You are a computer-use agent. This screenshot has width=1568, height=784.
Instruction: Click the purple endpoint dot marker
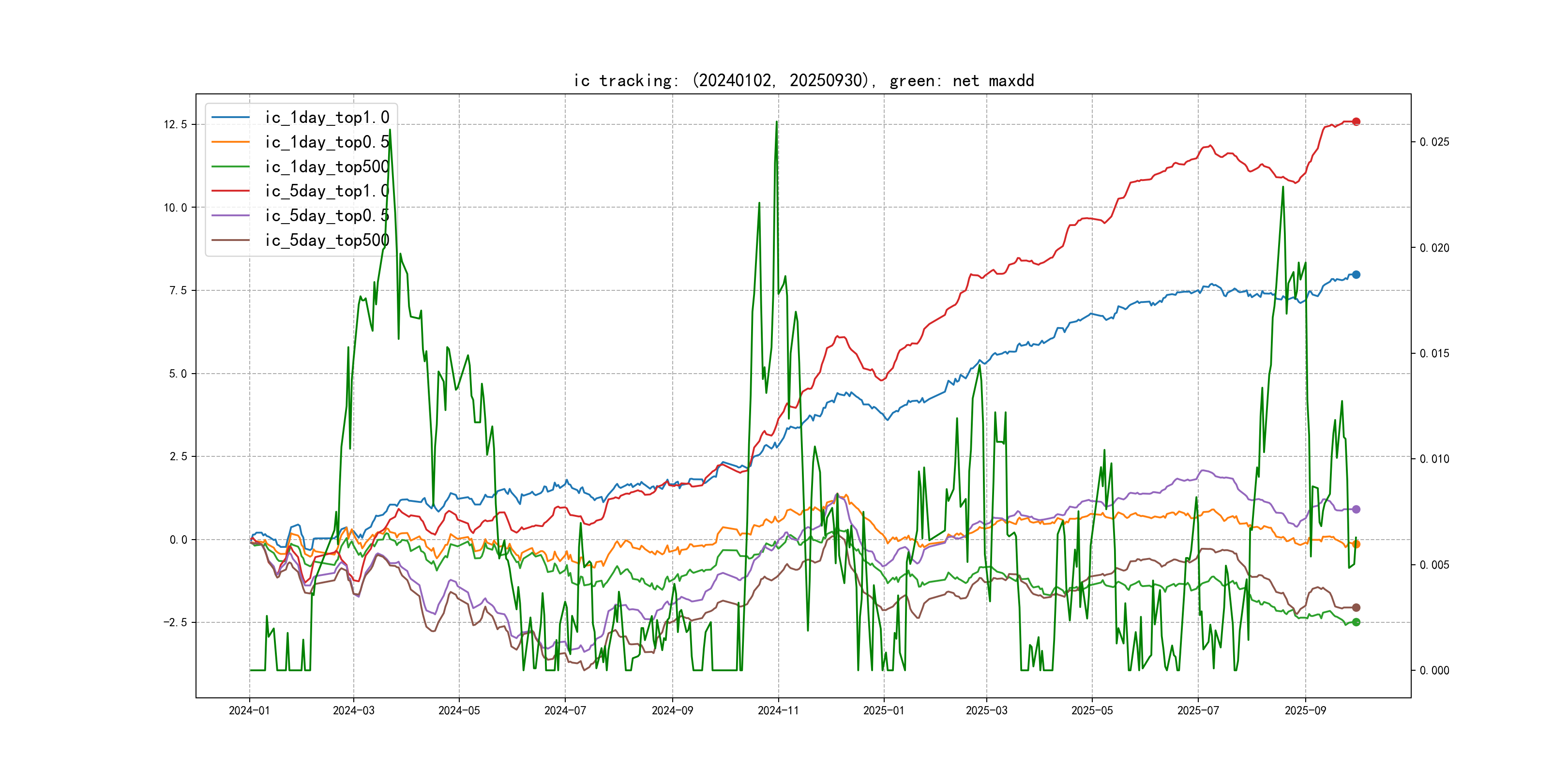[x=1356, y=510]
